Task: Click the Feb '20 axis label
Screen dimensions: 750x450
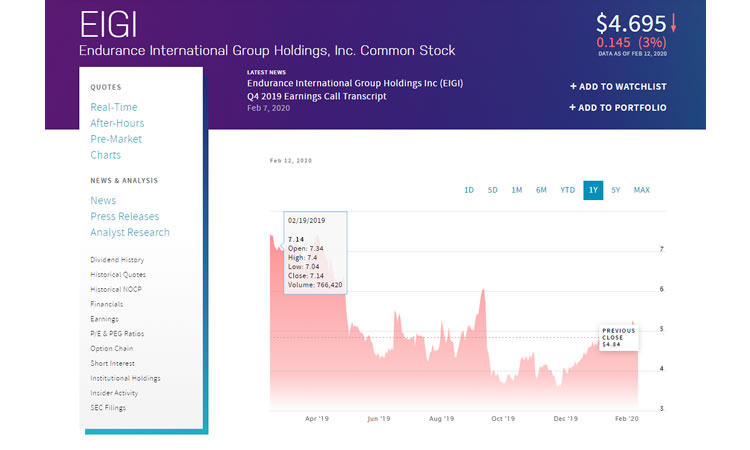Action: [x=627, y=418]
